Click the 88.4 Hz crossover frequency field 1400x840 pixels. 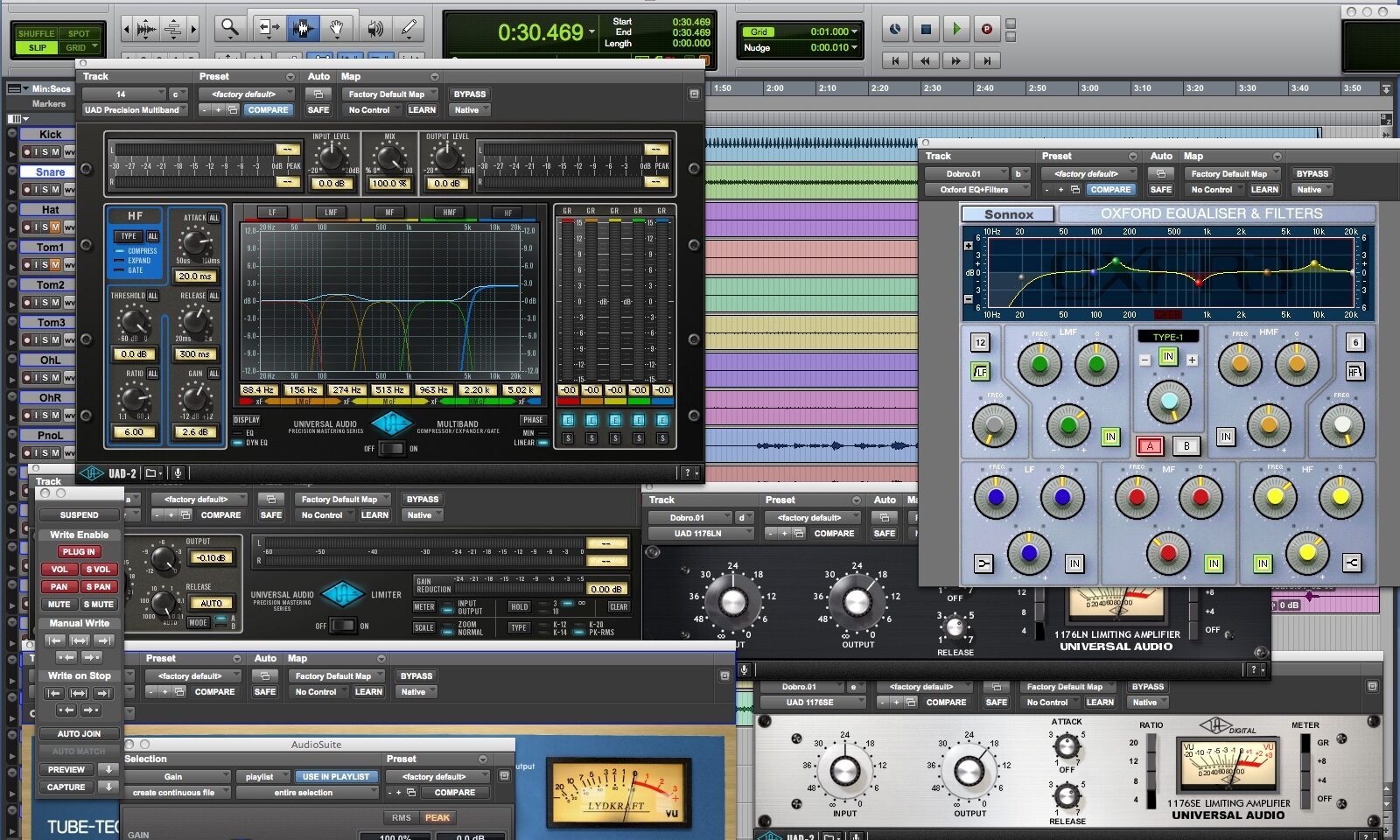(x=258, y=390)
